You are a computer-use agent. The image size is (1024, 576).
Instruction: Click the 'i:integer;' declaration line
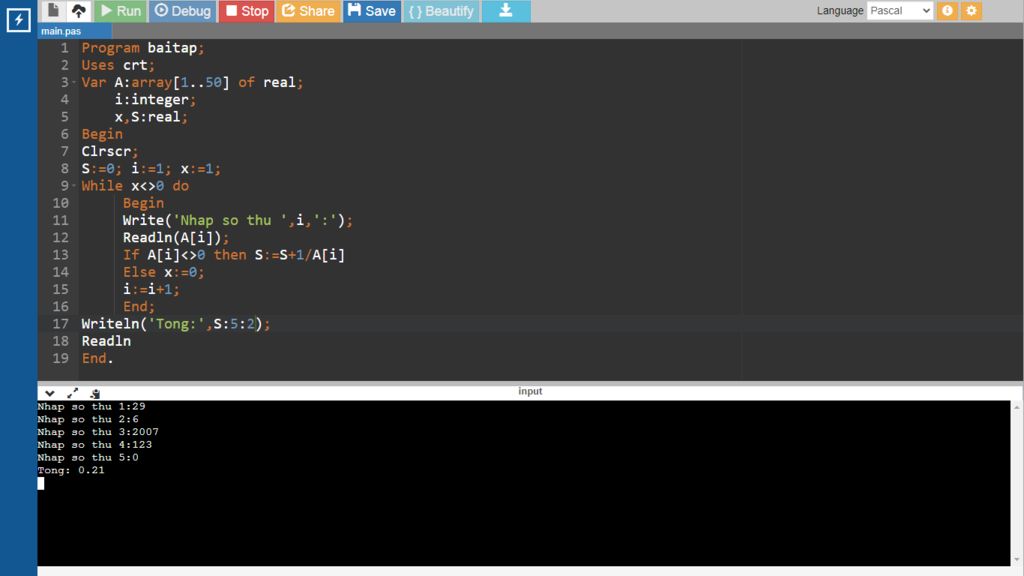tap(155, 100)
